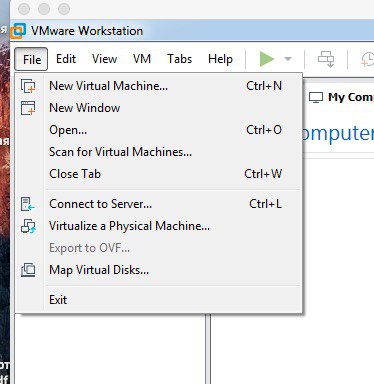
Task: Open the power options dropdown arrow
Action: (x=288, y=59)
